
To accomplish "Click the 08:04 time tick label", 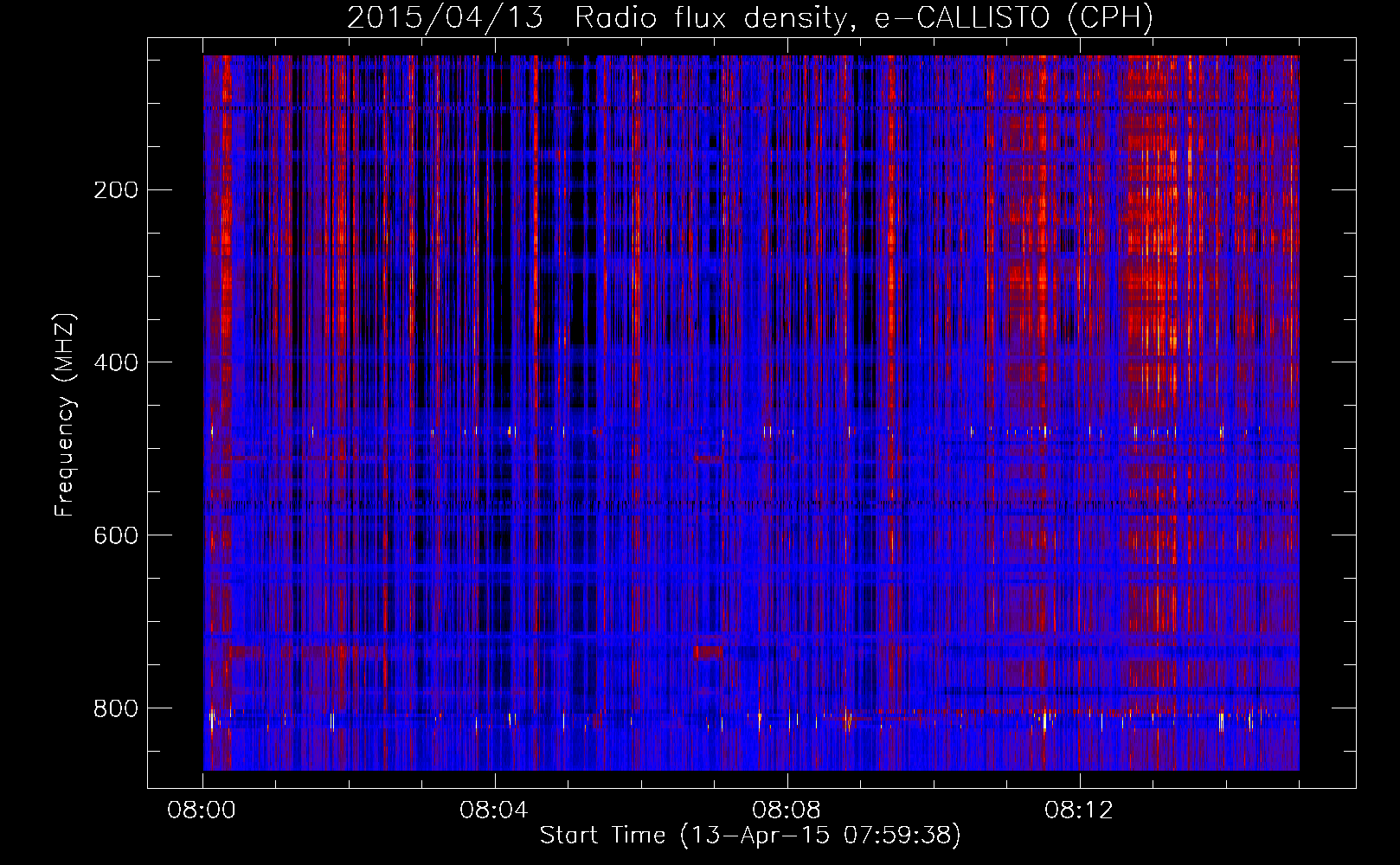I will (x=494, y=811).
